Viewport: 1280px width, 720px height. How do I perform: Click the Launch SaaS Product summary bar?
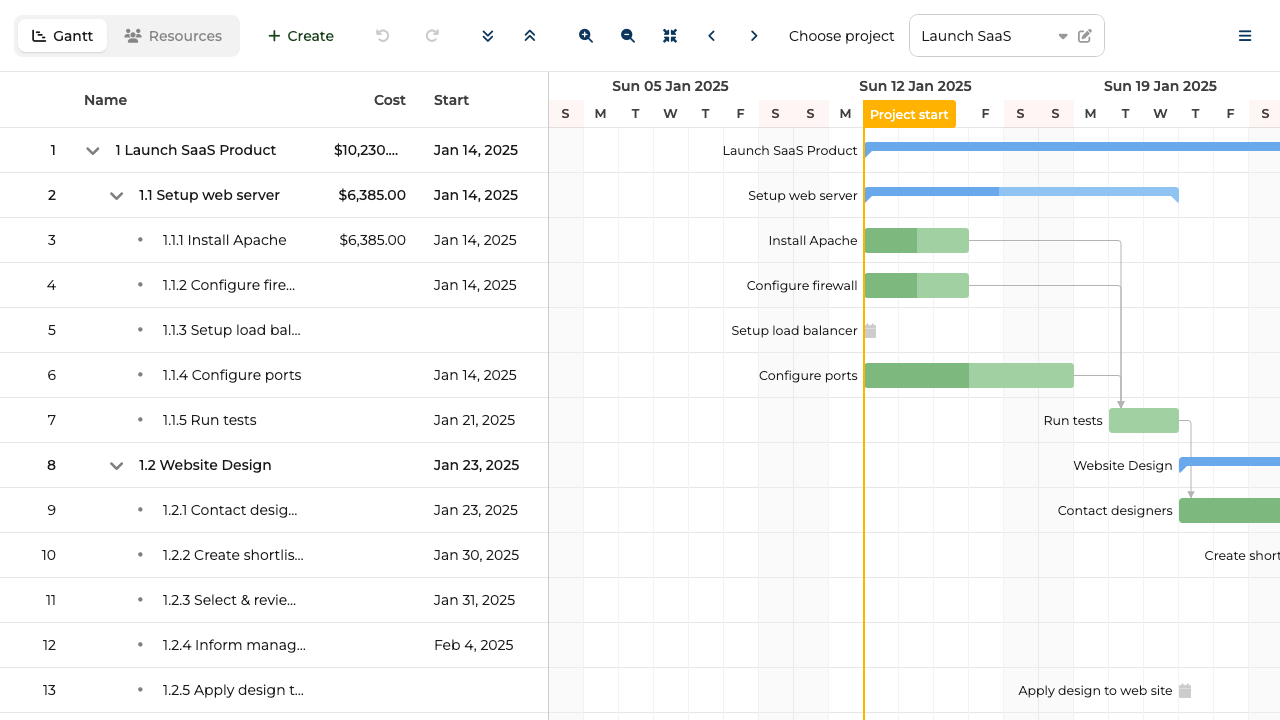click(1072, 147)
